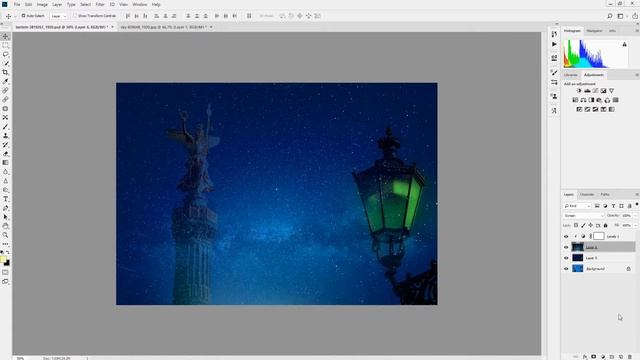The height and width of the screenshot is (360, 640).
Task: Open the collapsed Actions panel icon
Action: point(554,44)
